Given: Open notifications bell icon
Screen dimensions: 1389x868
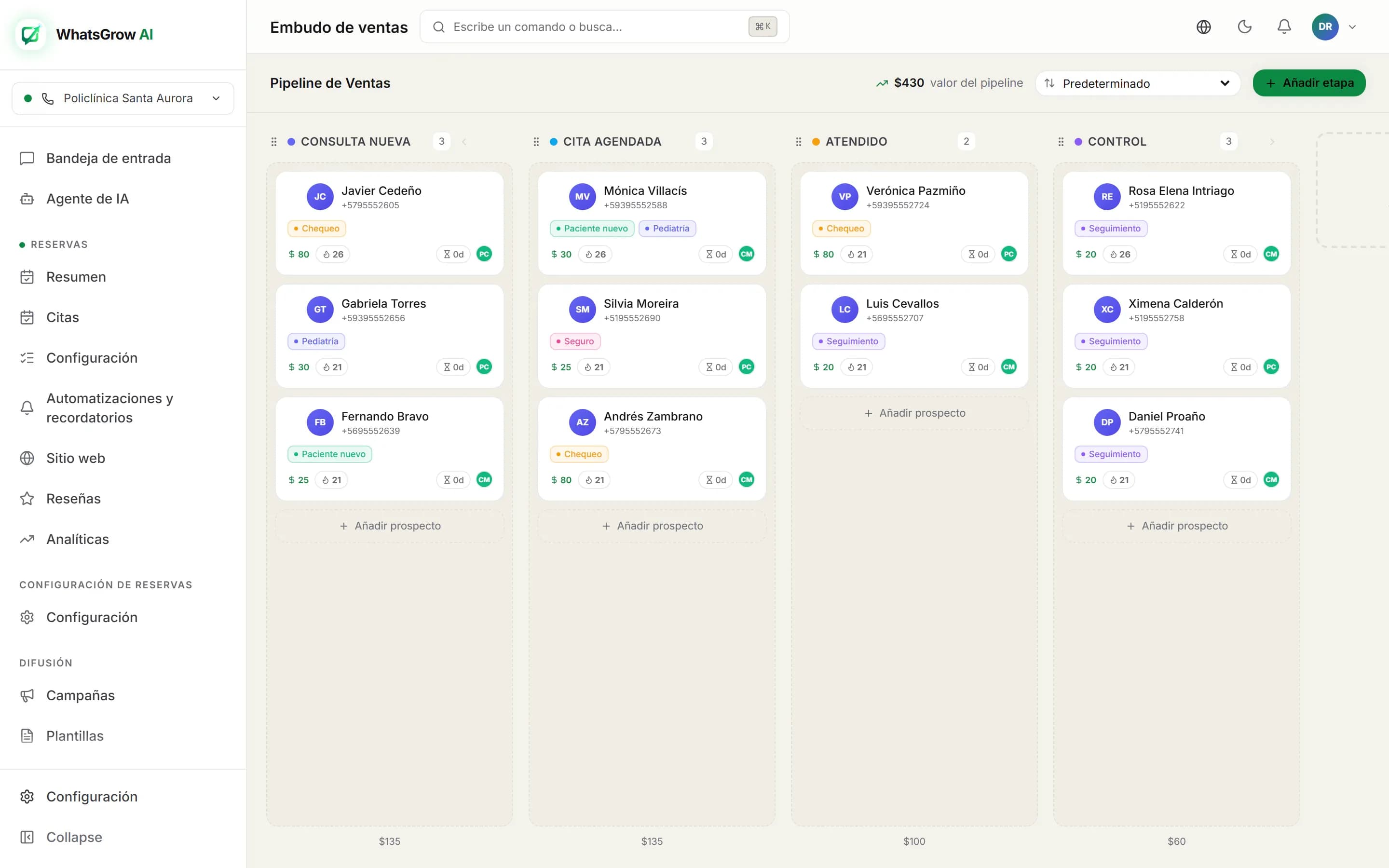Looking at the screenshot, I should [1284, 27].
